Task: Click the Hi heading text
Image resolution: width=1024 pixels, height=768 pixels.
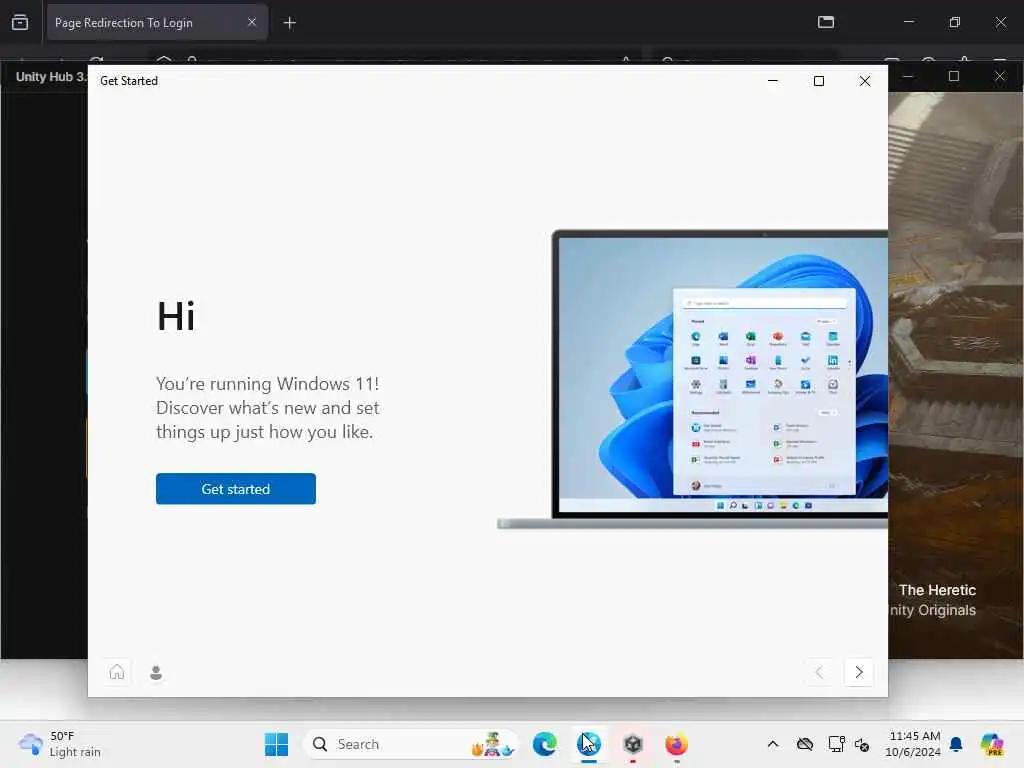Action: [x=176, y=316]
